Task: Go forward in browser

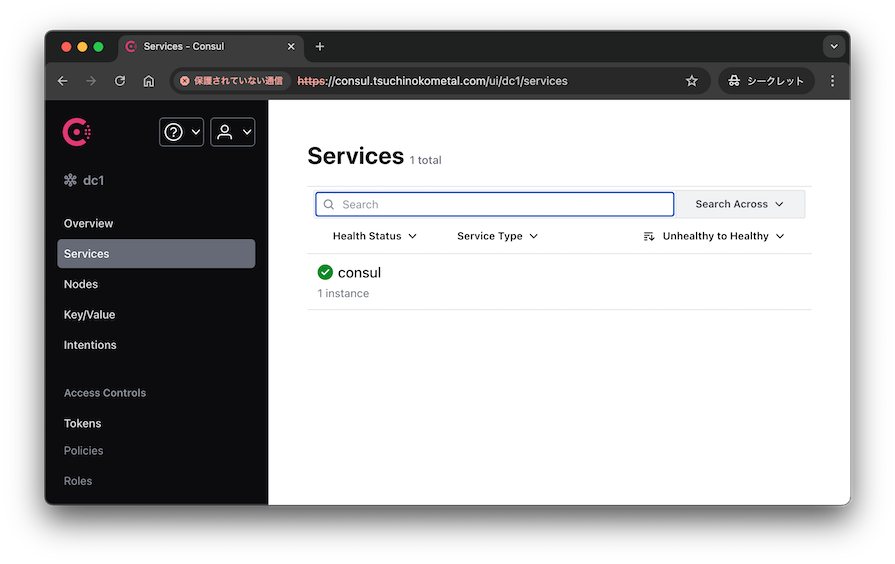Action: [x=91, y=81]
